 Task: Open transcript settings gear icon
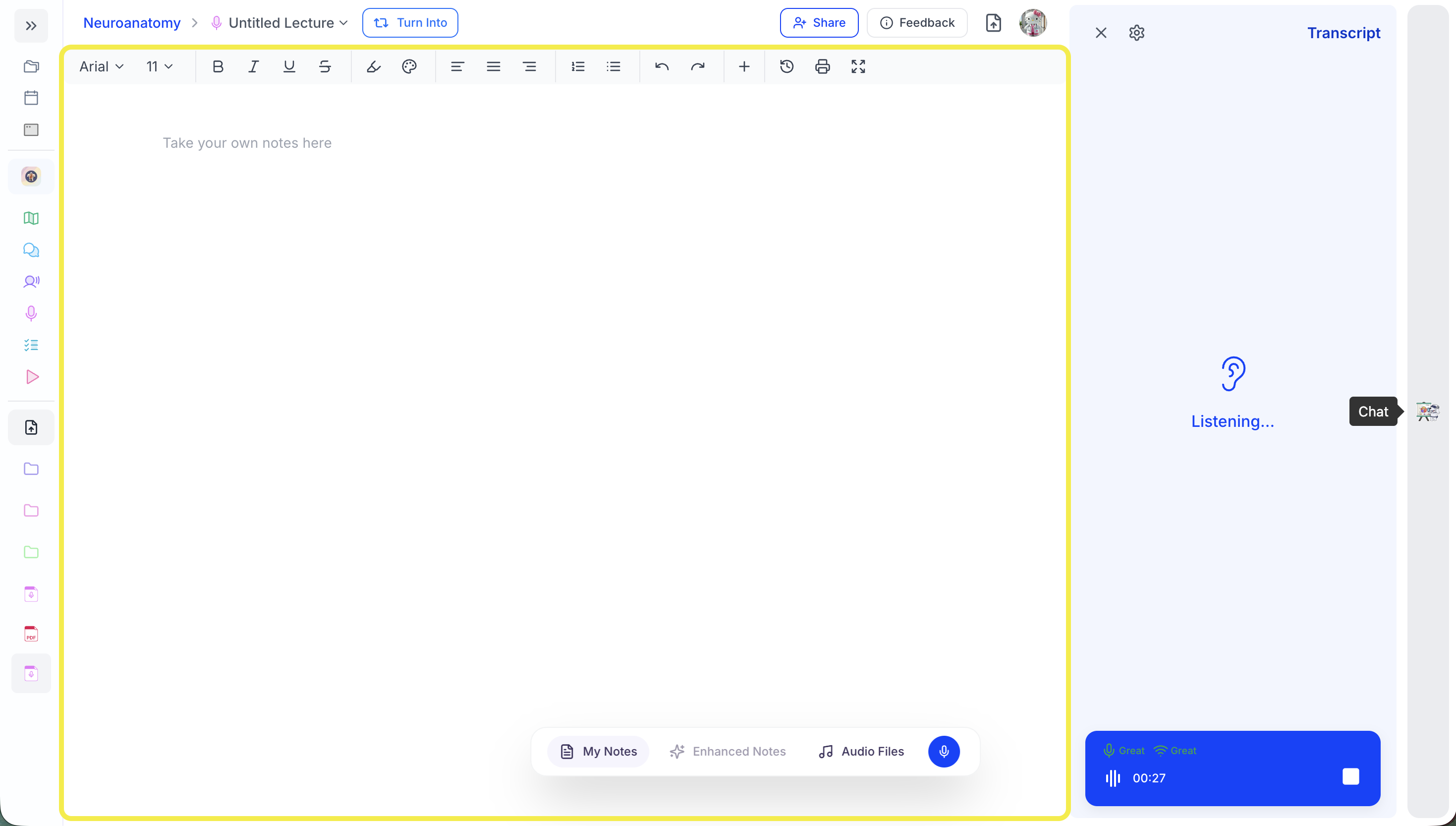pyautogui.click(x=1136, y=33)
